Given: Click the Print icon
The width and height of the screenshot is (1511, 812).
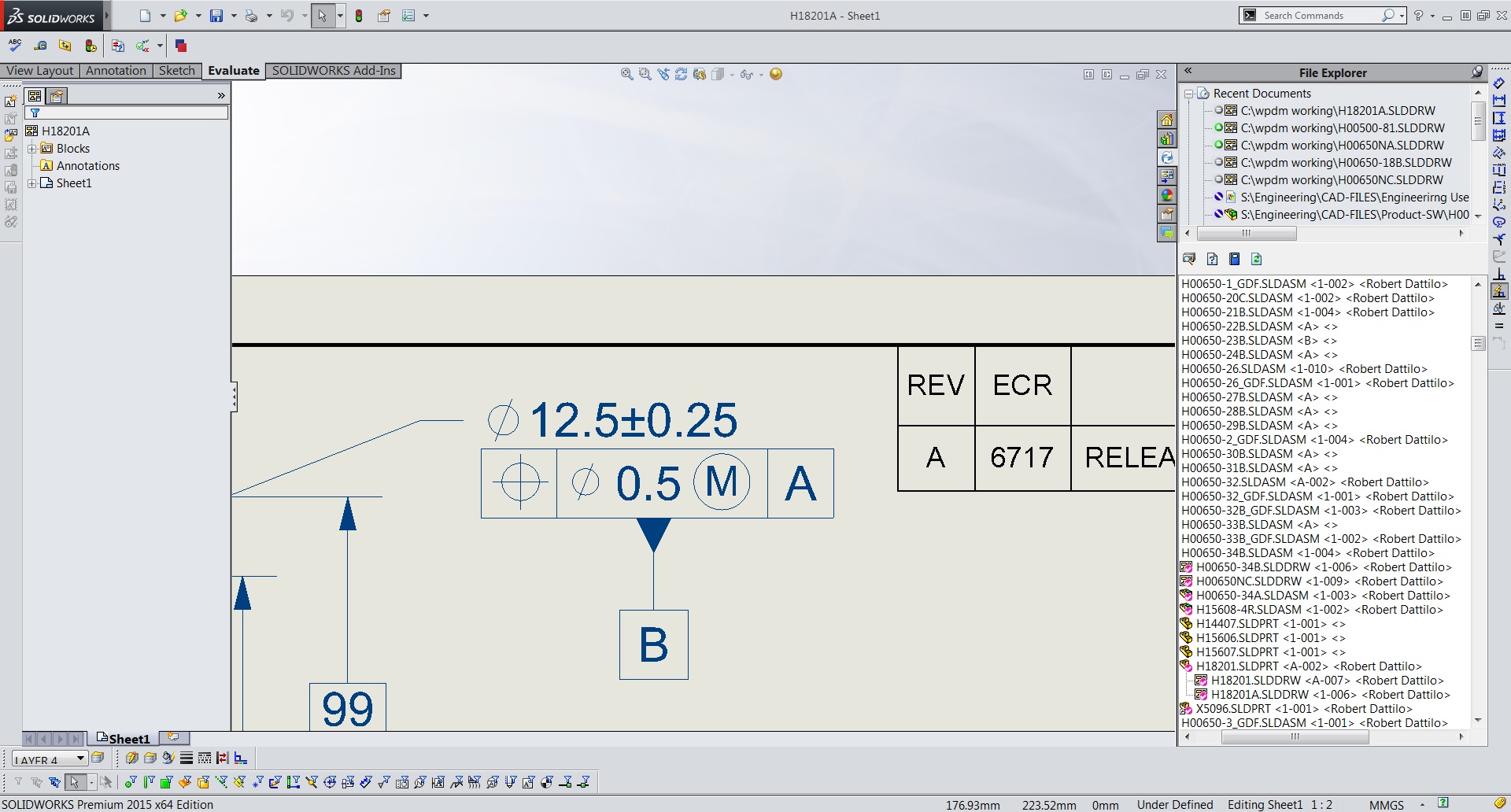Looking at the screenshot, I should [x=252, y=16].
